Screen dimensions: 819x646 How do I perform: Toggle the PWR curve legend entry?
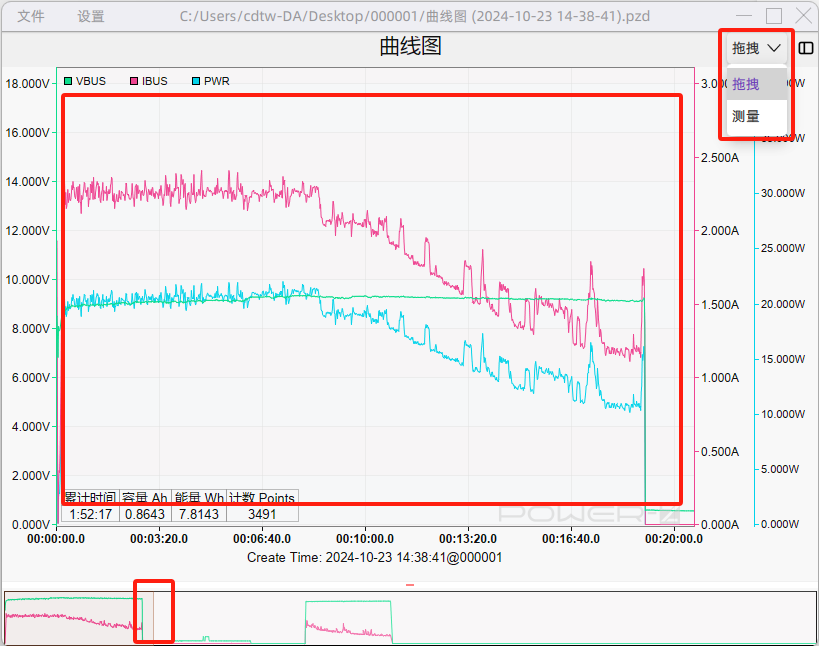[x=210, y=81]
